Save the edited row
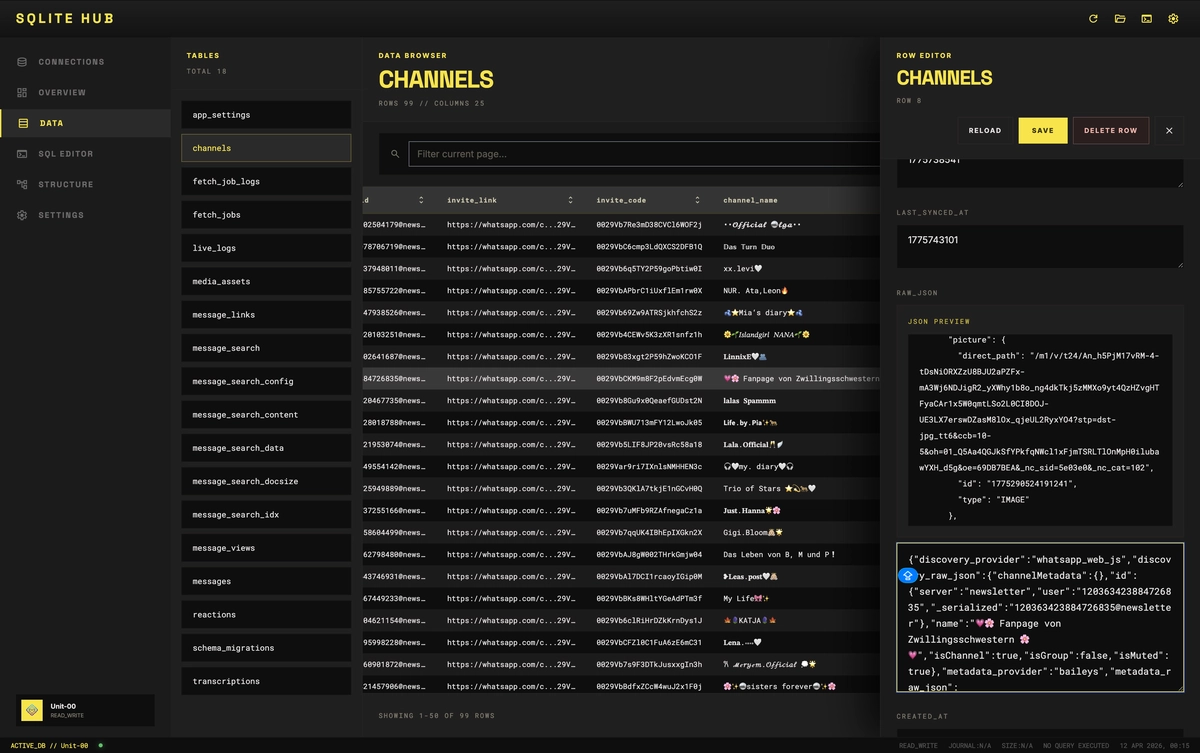This screenshot has width=1200, height=753. pos(1042,131)
